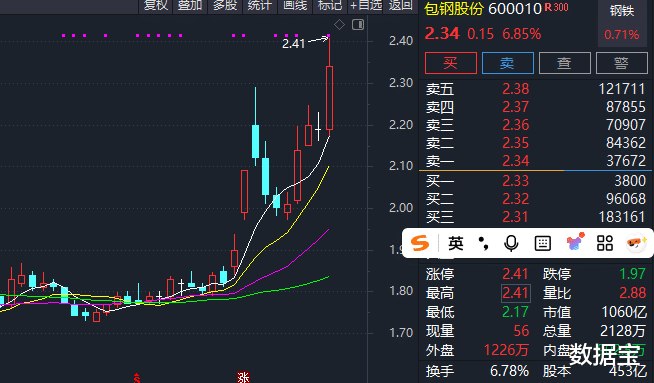This screenshot has height=383, width=654.
Task: Click the 查 query button
Action: (565, 63)
